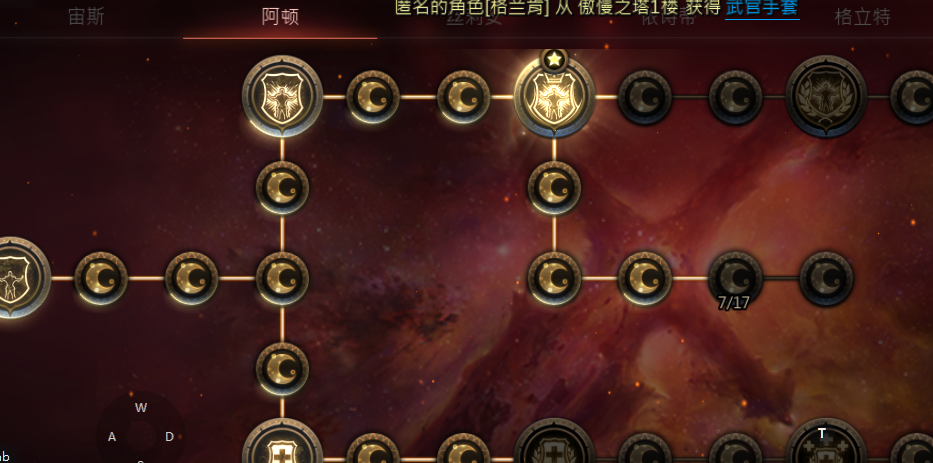Click moon node right of left-edge shield
This screenshot has width=933, height=463.
101,278
